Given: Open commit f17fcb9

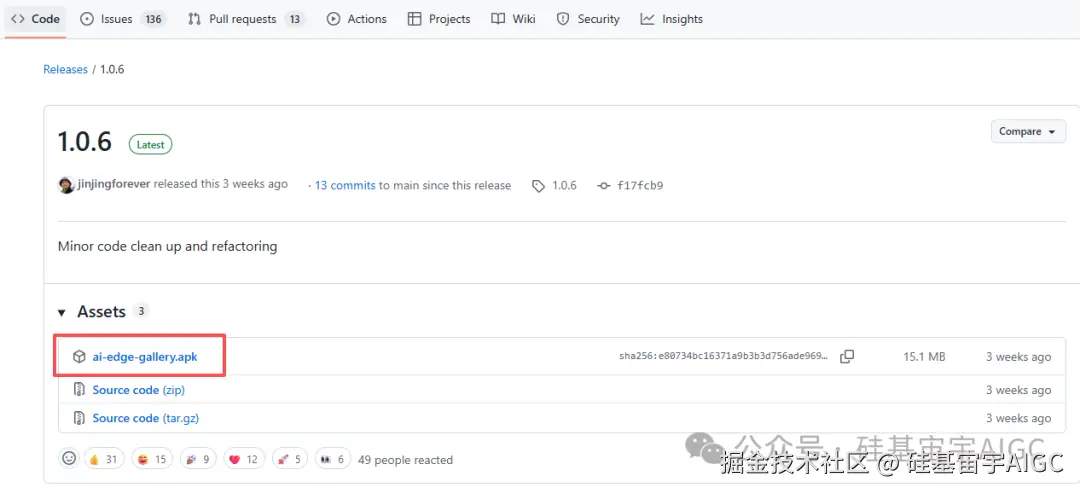Looking at the screenshot, I should [x=640, y=185].
